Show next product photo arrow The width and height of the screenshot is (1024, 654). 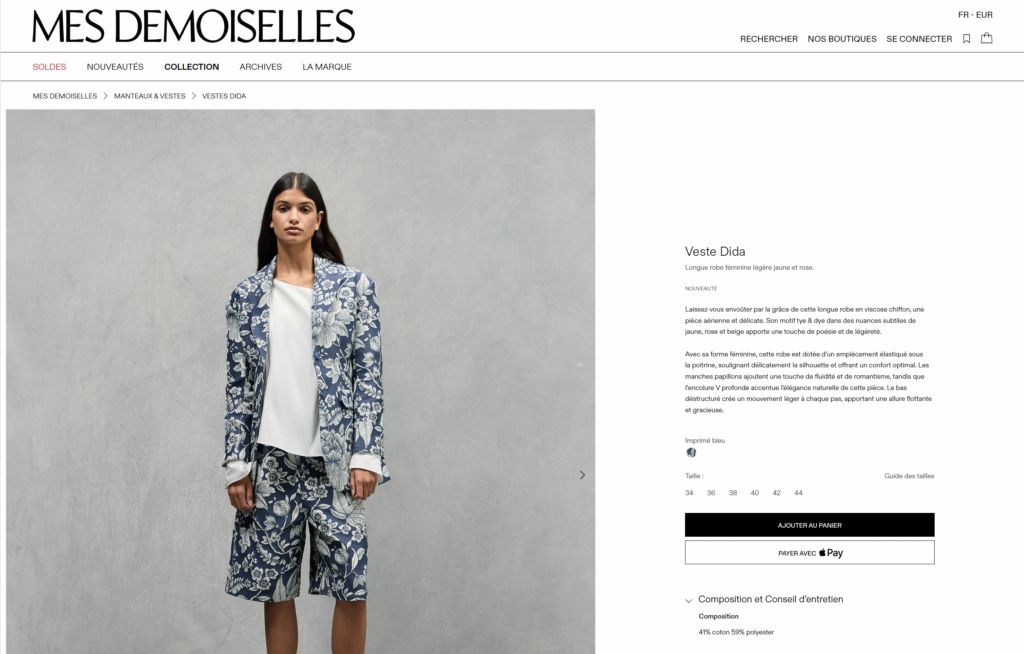(583, 475)
